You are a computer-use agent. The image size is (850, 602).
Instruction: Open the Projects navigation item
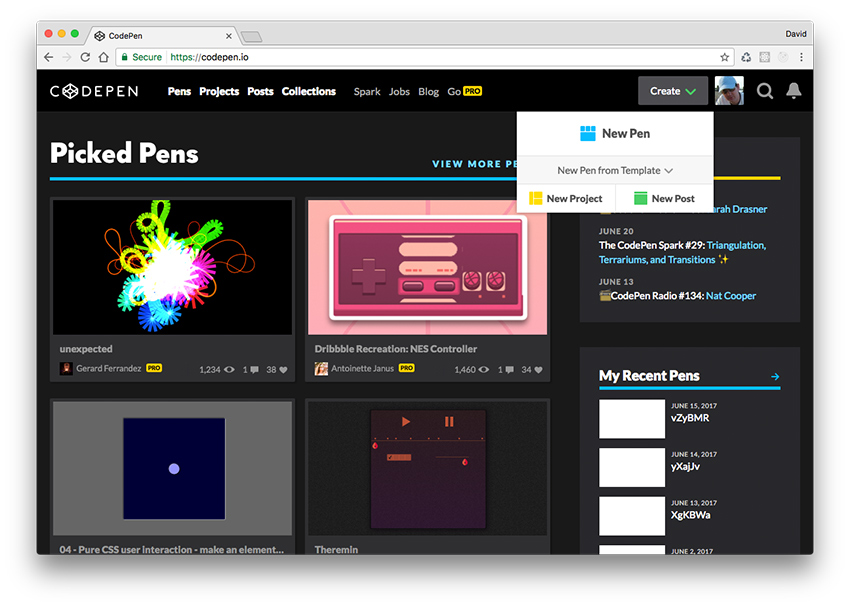click(x=219, y=91)
